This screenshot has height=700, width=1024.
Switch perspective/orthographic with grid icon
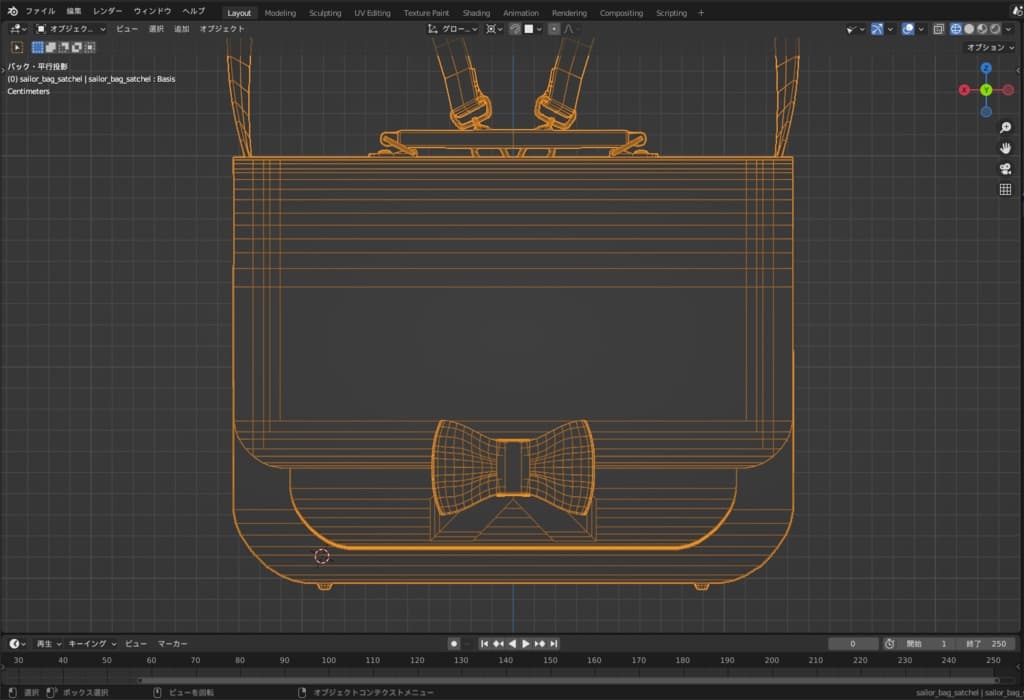1005,189
